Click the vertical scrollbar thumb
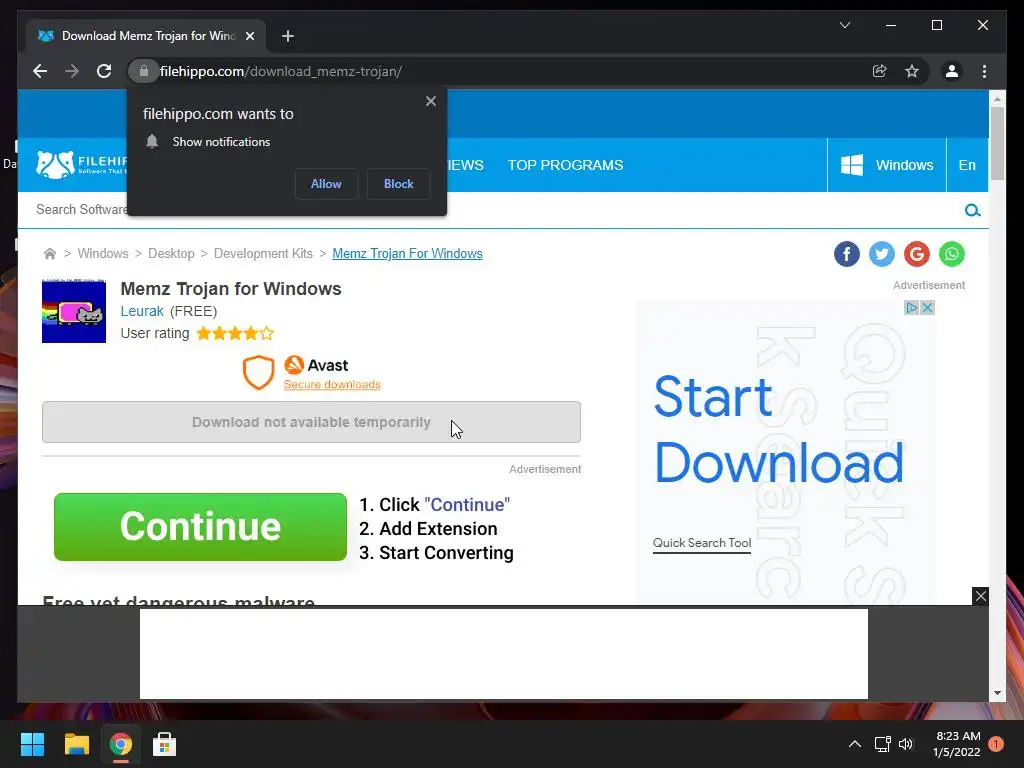This screenshot has width=1024, height=768. (997, 143)
